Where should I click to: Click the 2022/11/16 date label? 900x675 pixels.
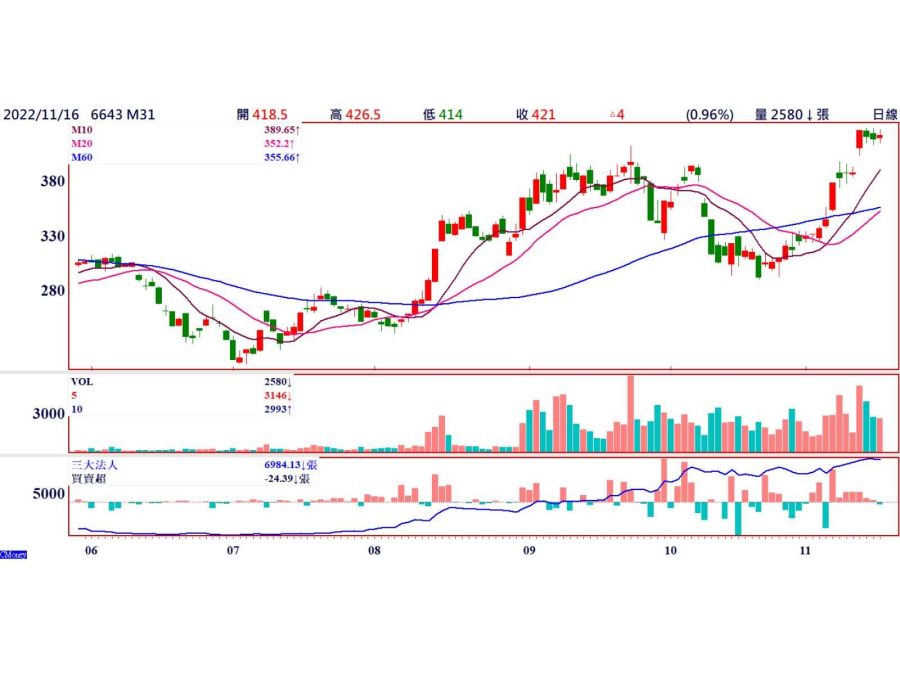(x=40, y=115)
